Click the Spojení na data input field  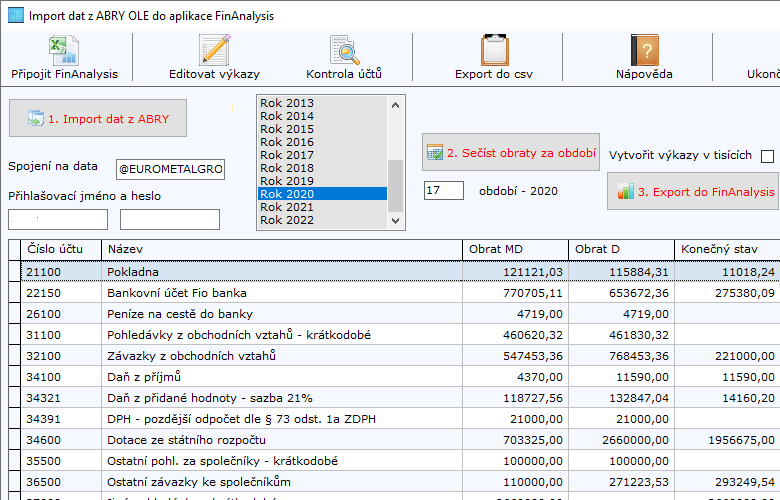click(x=170, y=169)
